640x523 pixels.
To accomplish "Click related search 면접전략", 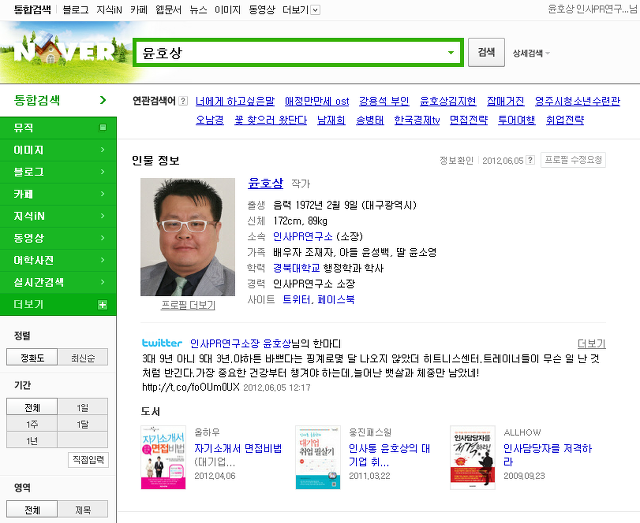I will (x=469, y=120).
